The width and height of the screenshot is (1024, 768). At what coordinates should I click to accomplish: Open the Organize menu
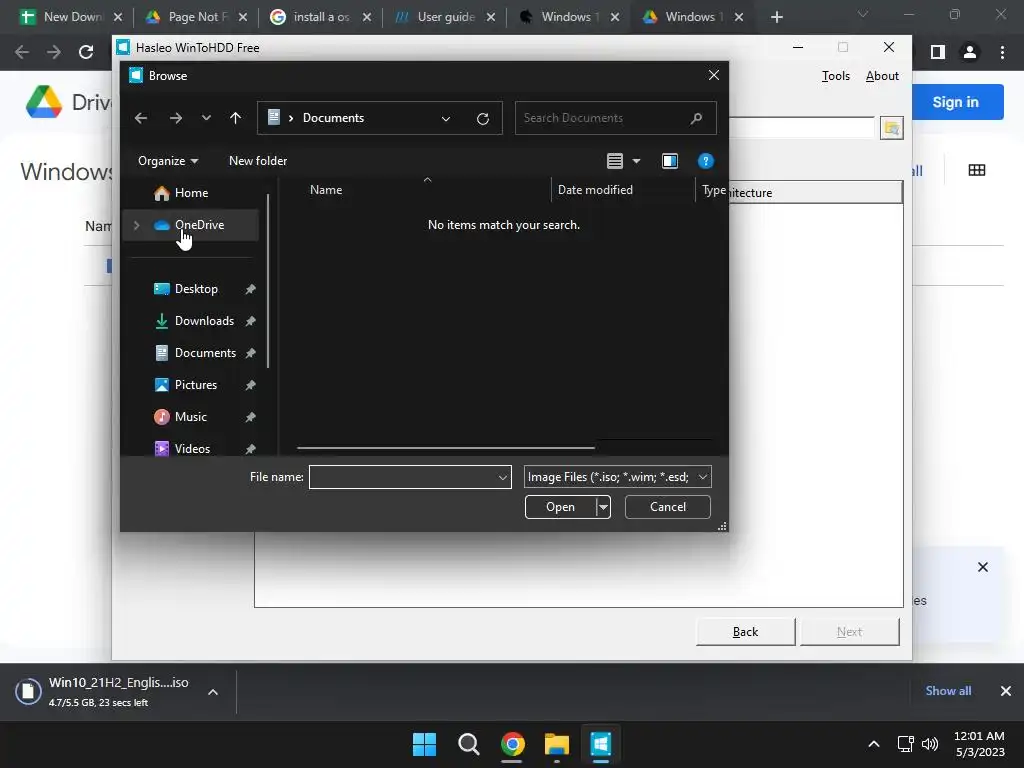pyautogui.click(x=168, y=161)
